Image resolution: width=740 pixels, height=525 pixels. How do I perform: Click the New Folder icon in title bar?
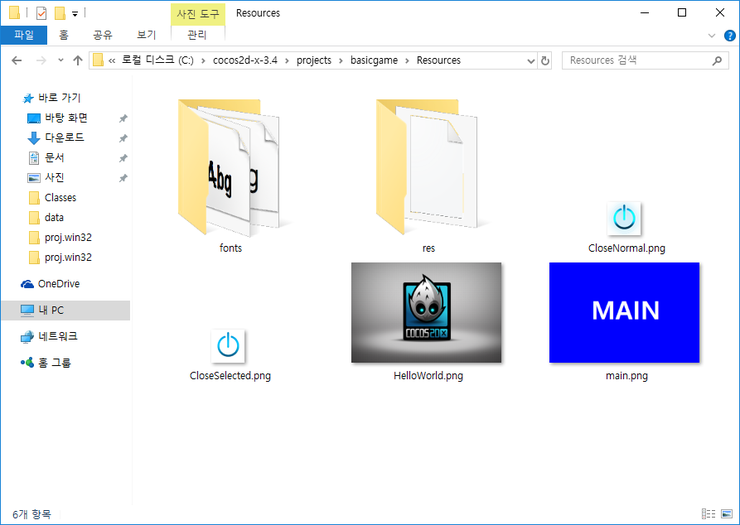click(x=60, y=13)
